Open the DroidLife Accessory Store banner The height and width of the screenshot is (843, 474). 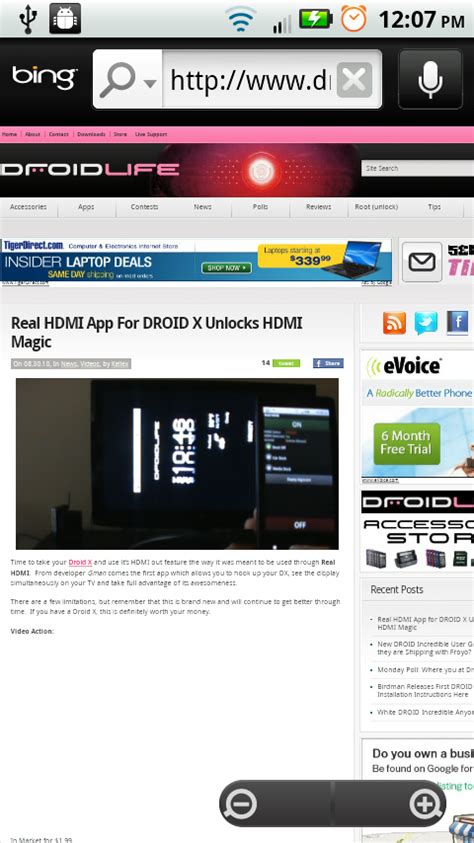coord(417,530)
